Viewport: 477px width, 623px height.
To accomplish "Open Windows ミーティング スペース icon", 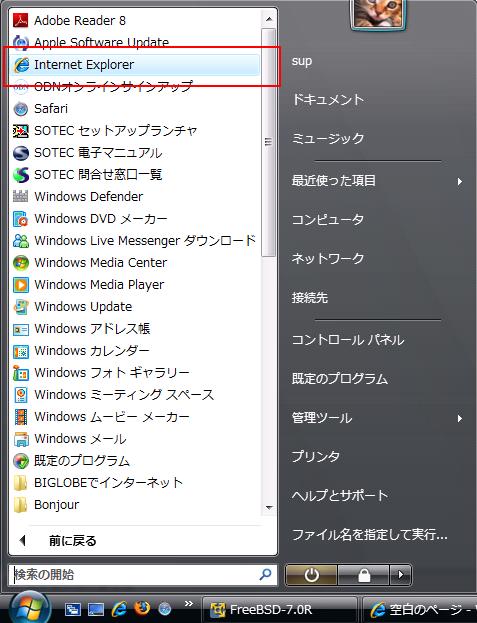I will pos(20,395).
